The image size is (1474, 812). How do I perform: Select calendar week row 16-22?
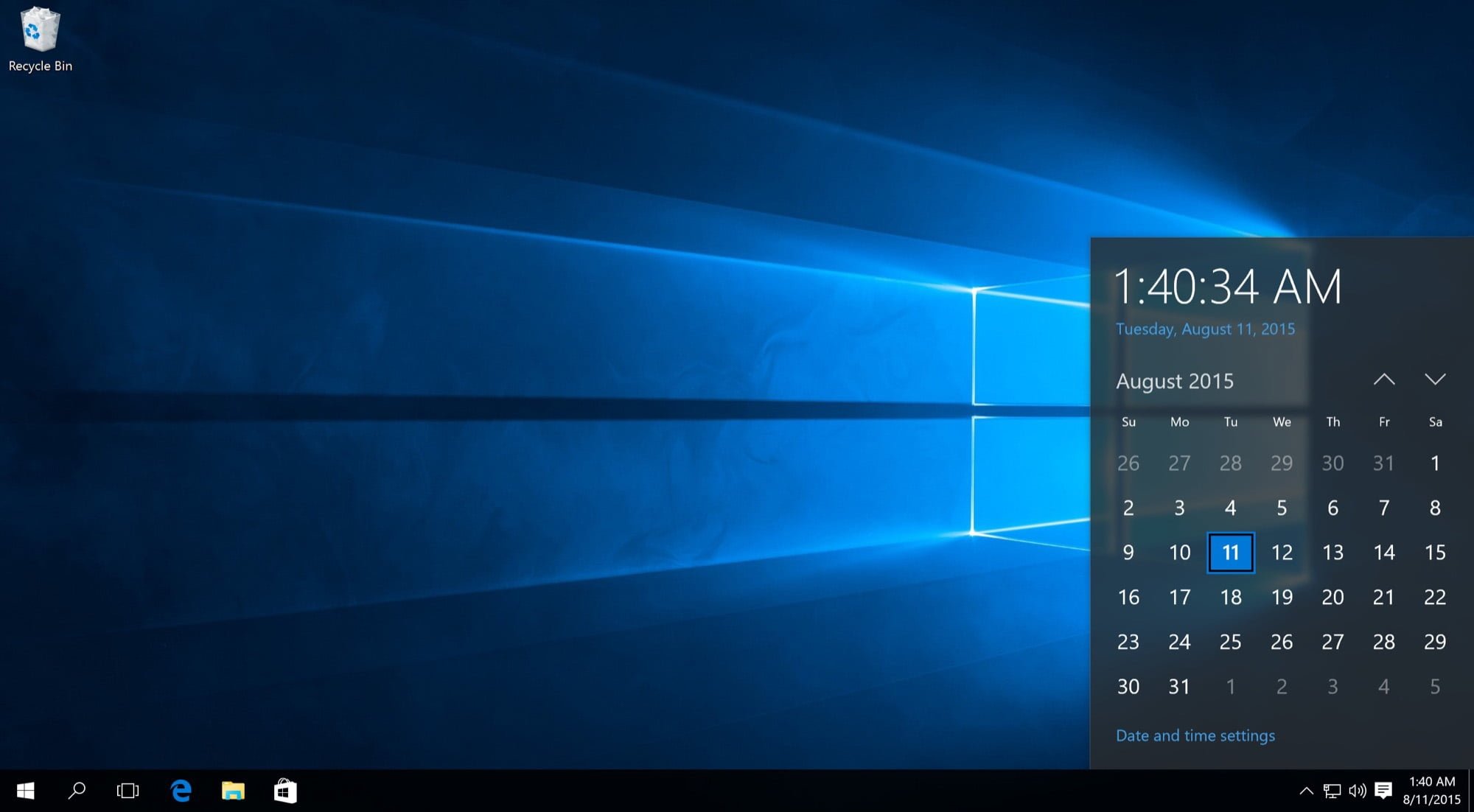coord(1281,597)
